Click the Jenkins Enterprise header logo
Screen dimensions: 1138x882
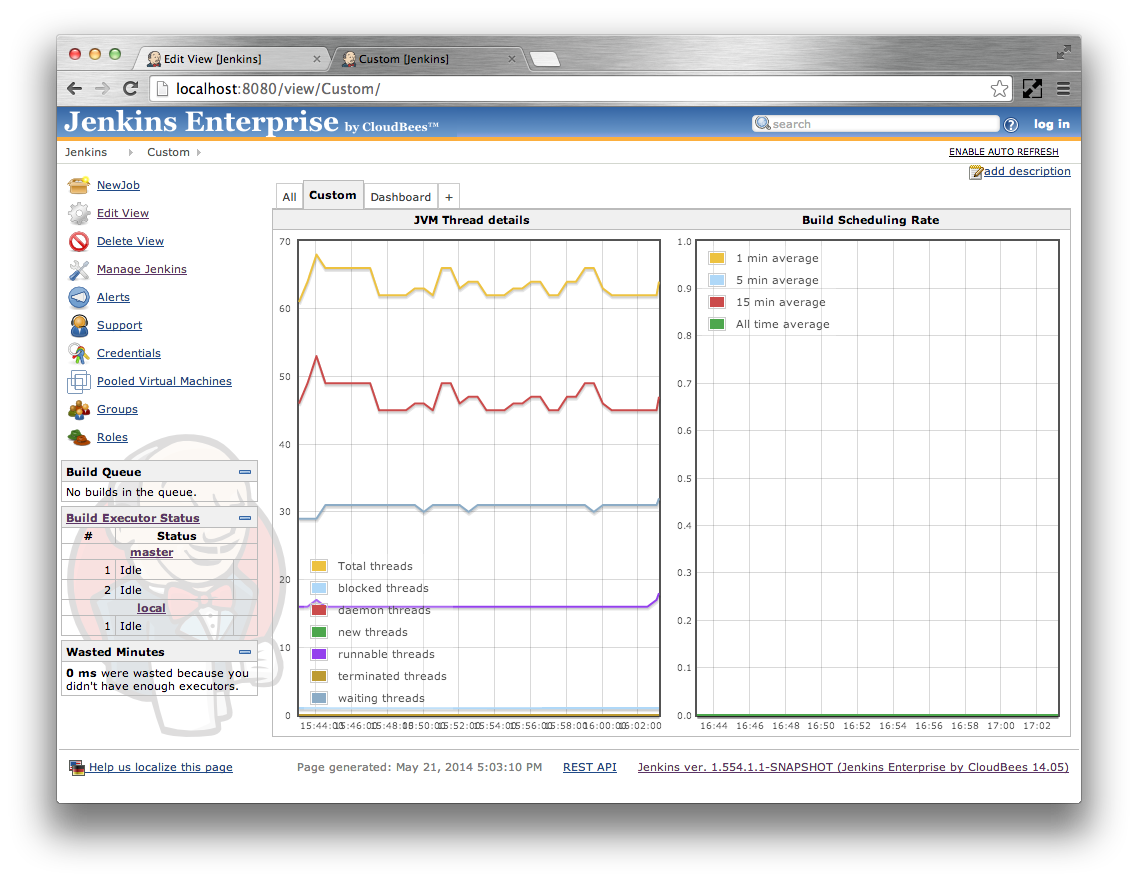pyautogui.click(x=251, y=122)
